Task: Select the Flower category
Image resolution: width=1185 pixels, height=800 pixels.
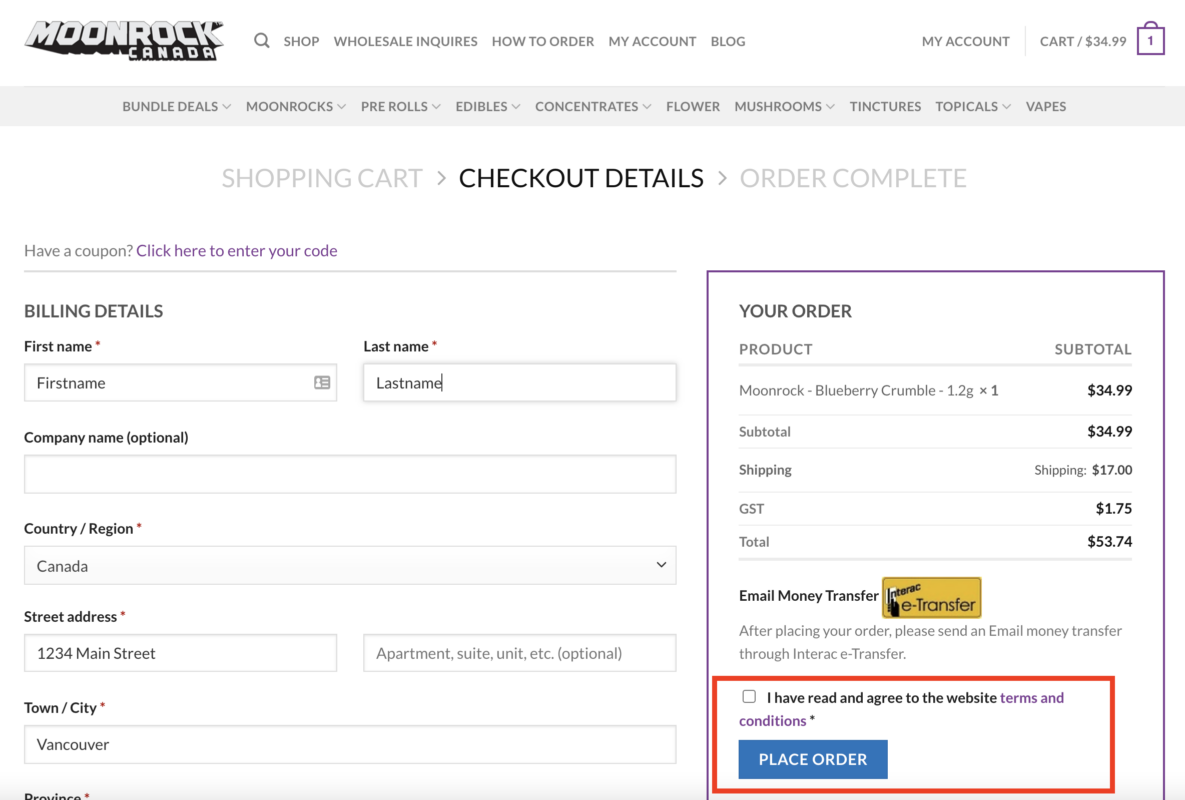Action: pos(693,106)
